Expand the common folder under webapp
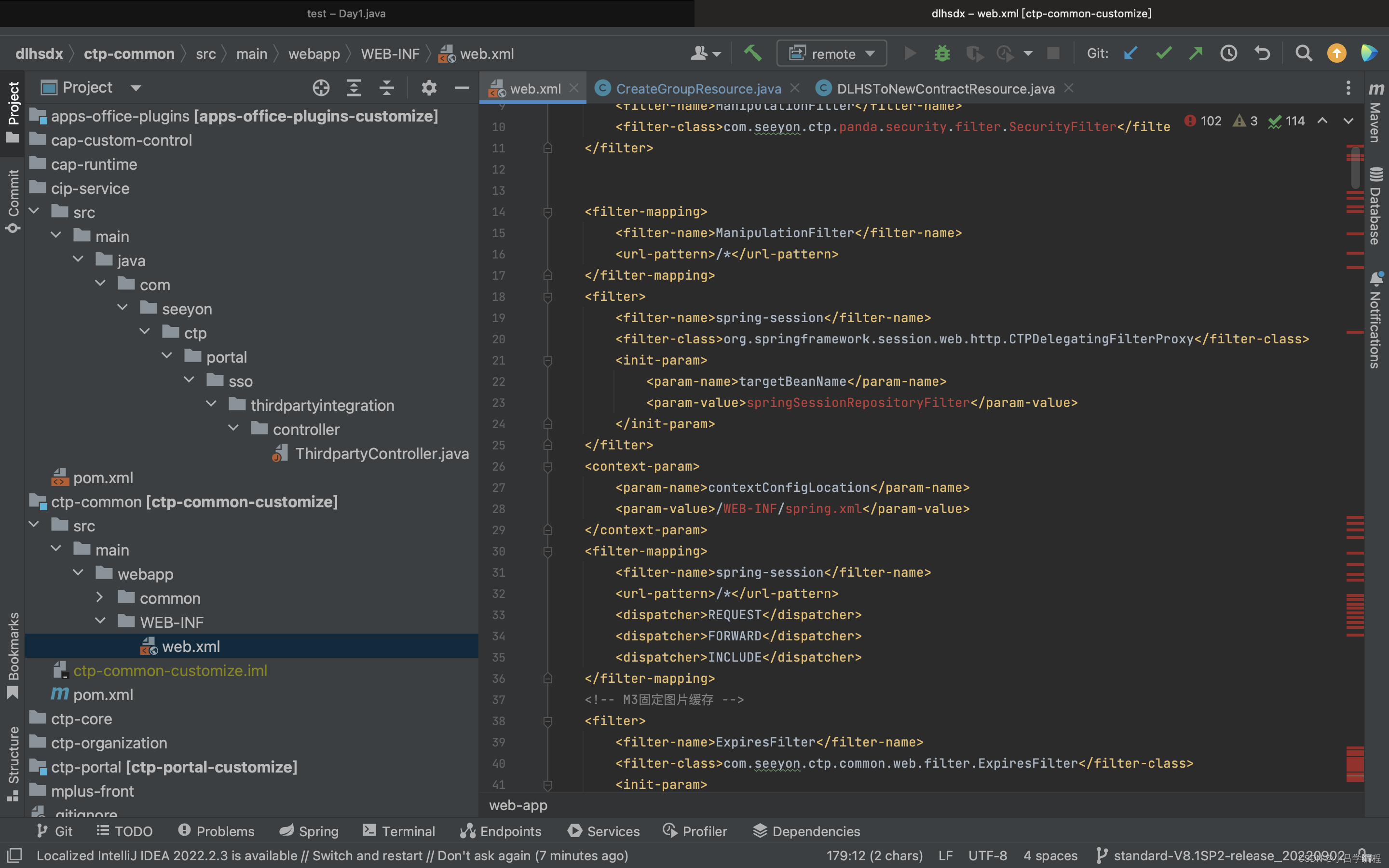Image resolution: width=1389 pixels, height=868 pixels. (100, 597)
